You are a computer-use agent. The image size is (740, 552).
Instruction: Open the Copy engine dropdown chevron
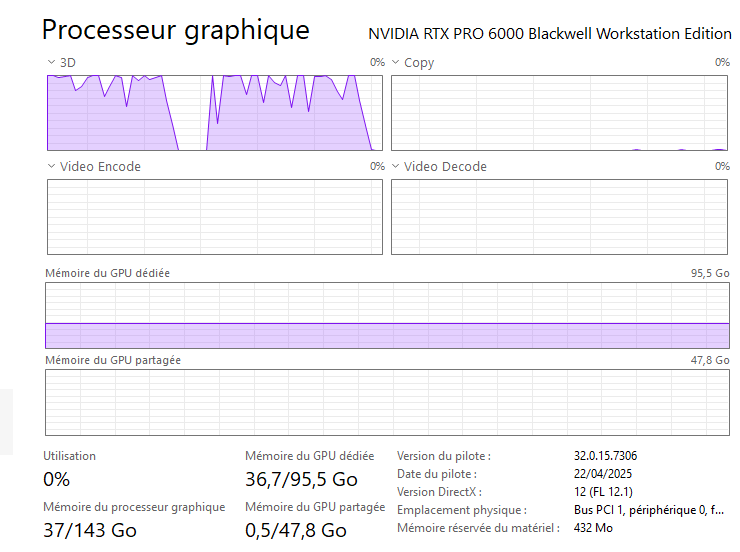click(x=395, y=63)
